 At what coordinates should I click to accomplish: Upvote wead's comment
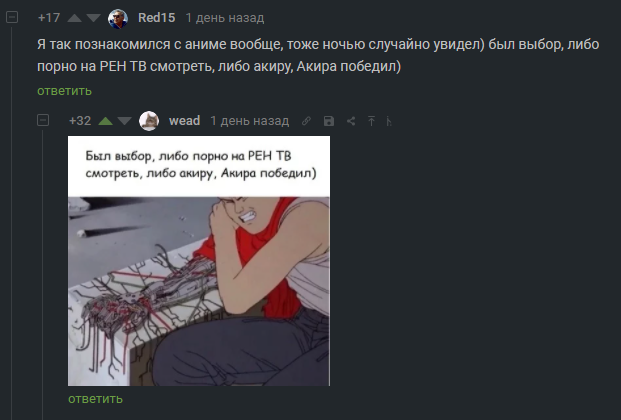click(105, 121)
